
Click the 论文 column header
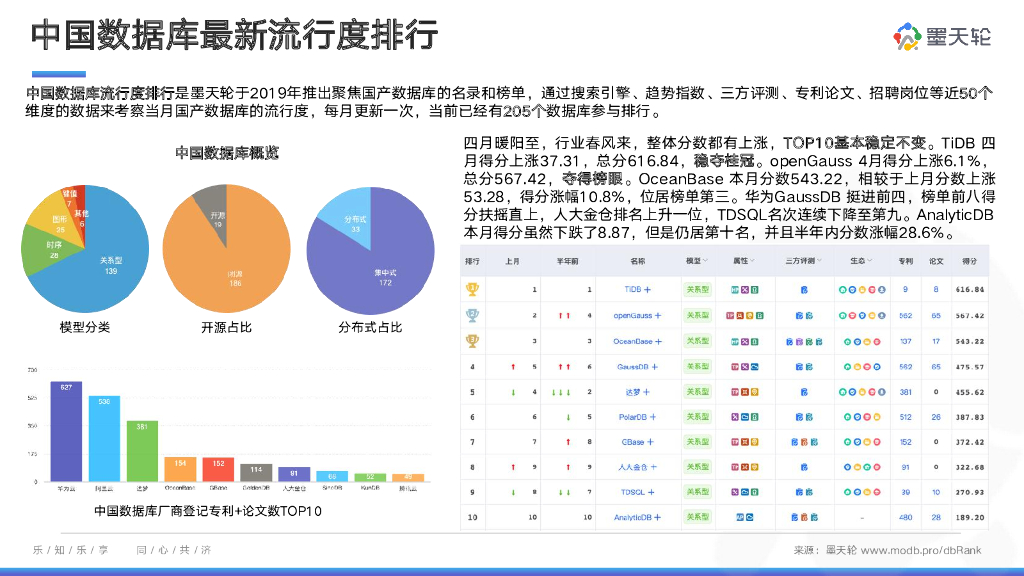(x=936, y=261)
